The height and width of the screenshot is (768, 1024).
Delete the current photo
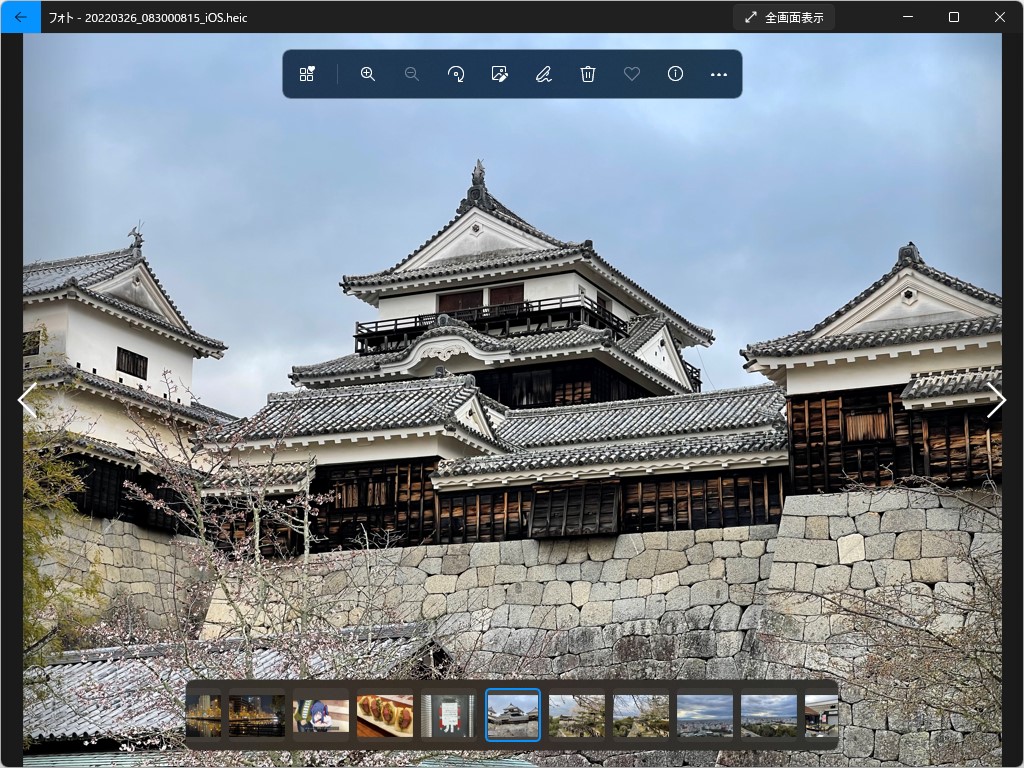587,73
